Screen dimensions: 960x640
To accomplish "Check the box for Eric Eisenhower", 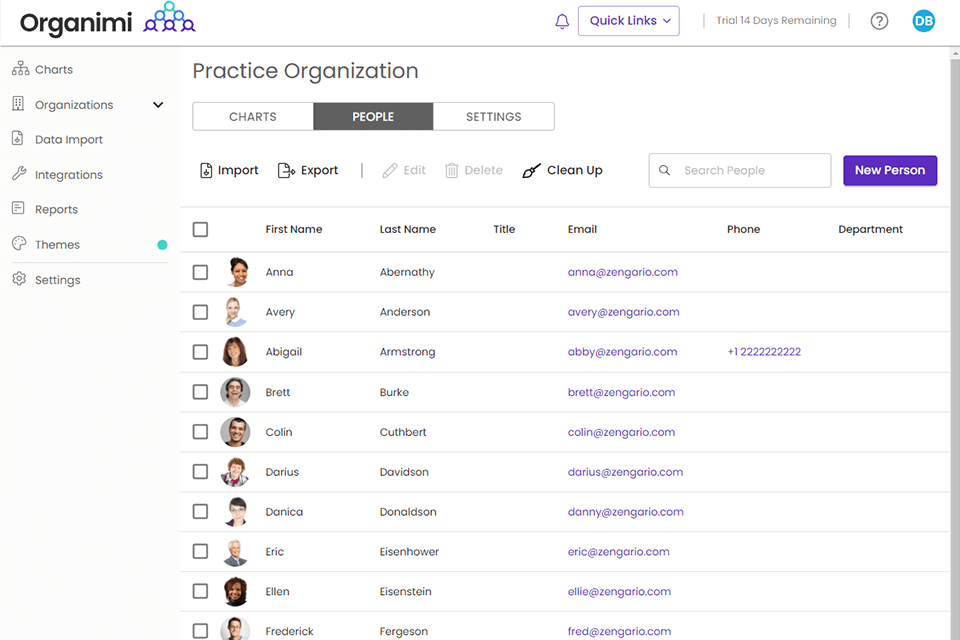I will [200, 551].
